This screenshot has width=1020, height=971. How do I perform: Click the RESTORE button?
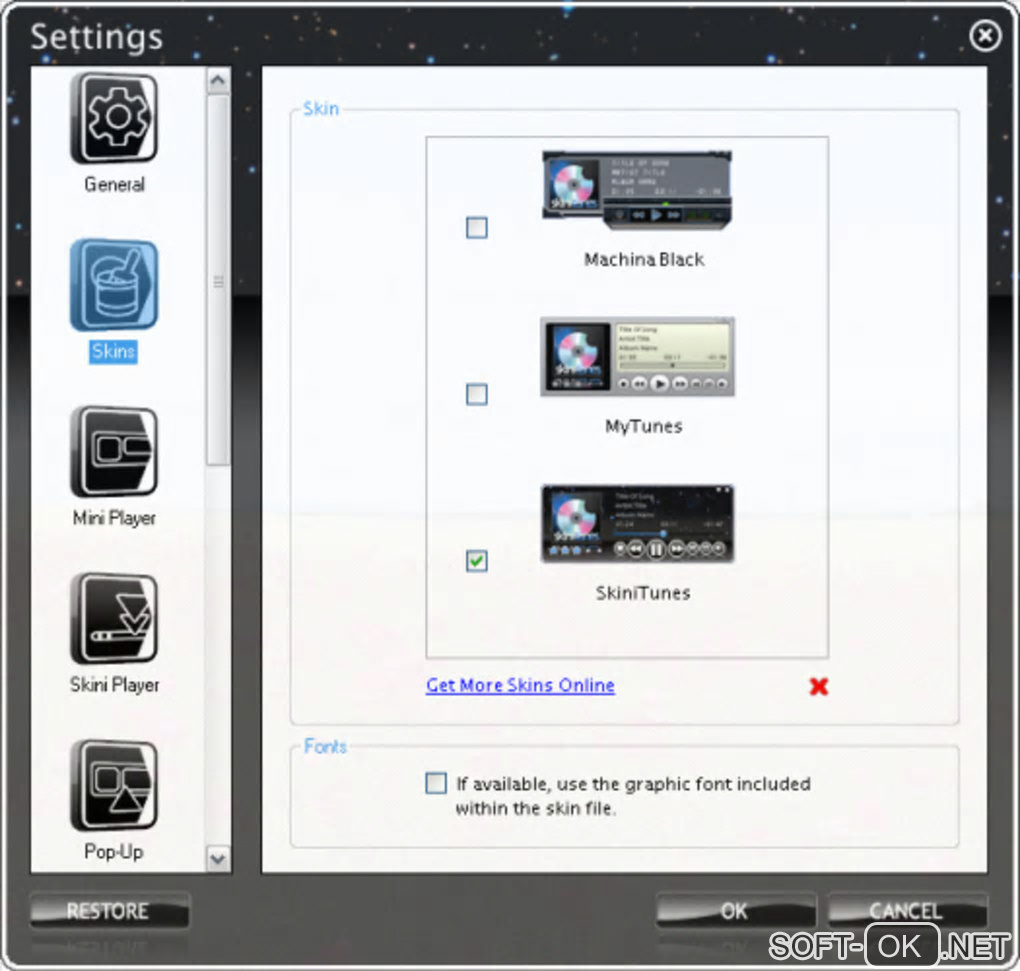pyautogui.click(x=109, y=911)
